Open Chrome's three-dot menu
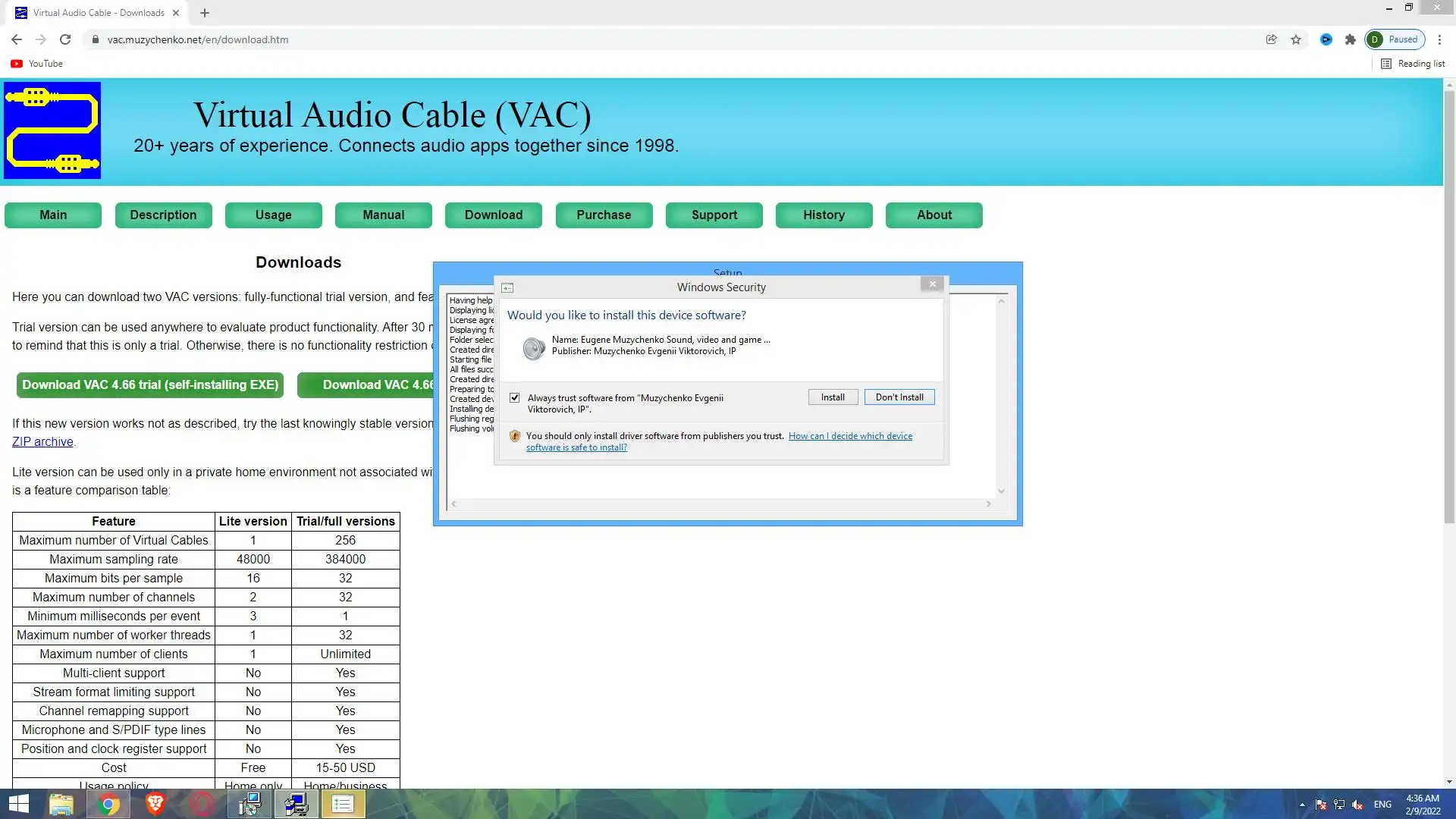The width and height of the screenshot is (1456, 819). (1439, 39)
